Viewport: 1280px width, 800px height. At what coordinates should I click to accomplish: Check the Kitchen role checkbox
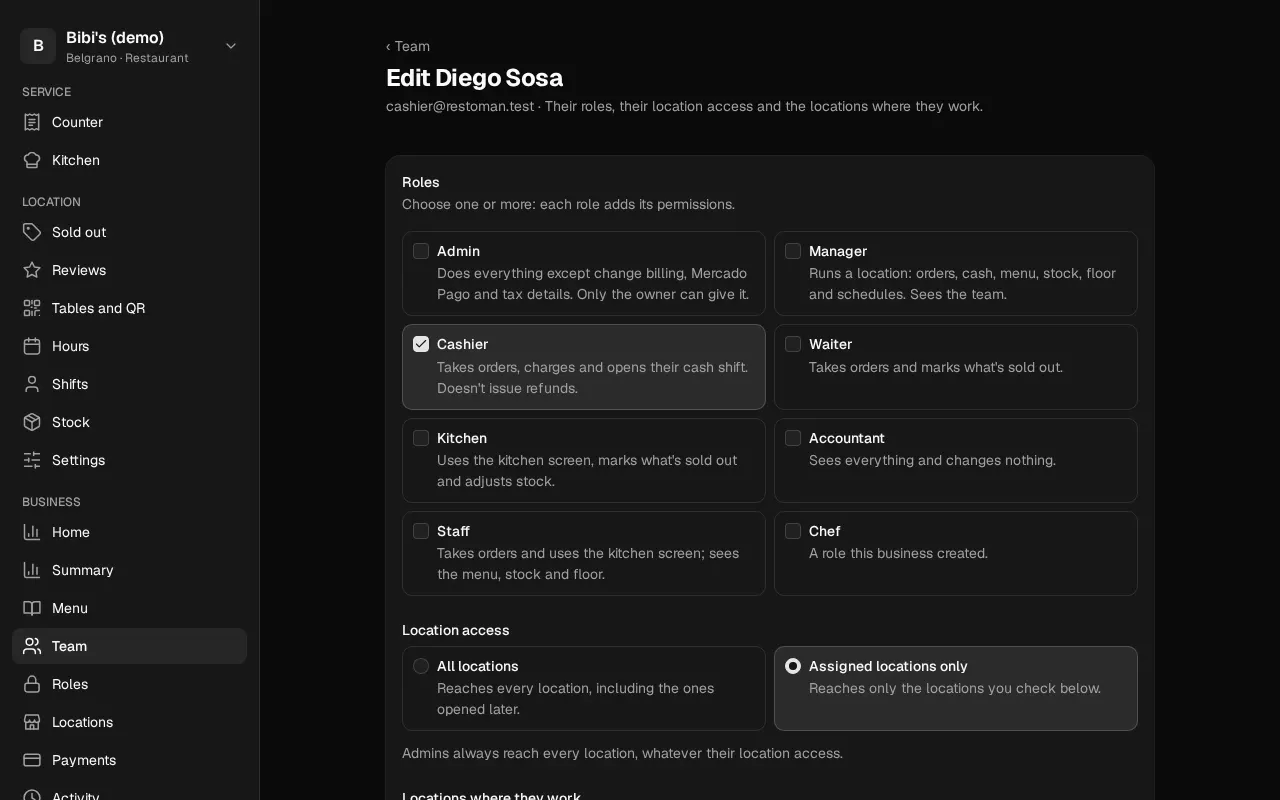point(421,438)
